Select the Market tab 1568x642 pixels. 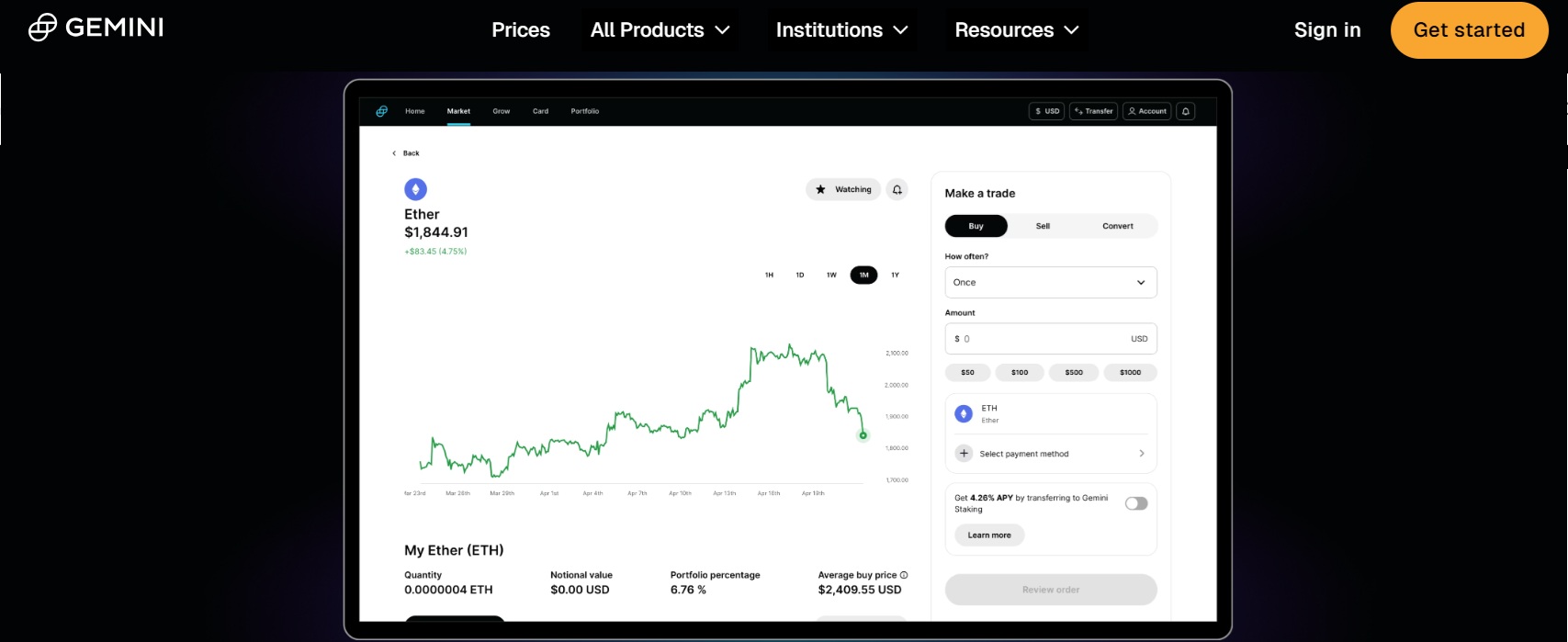(x=458, y=111)
